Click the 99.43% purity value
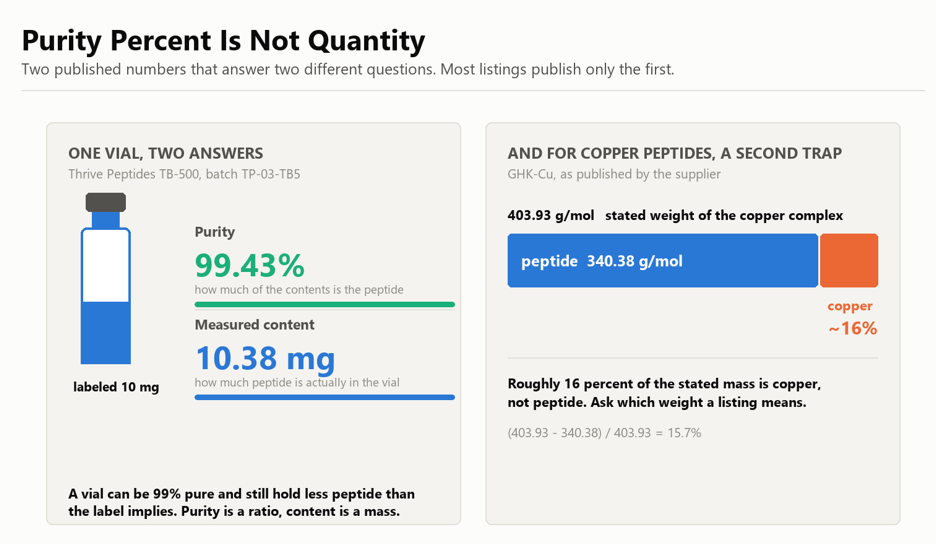The height and width of the screenshot is (544, 936). pyautogui.click(x=250, y=265)
